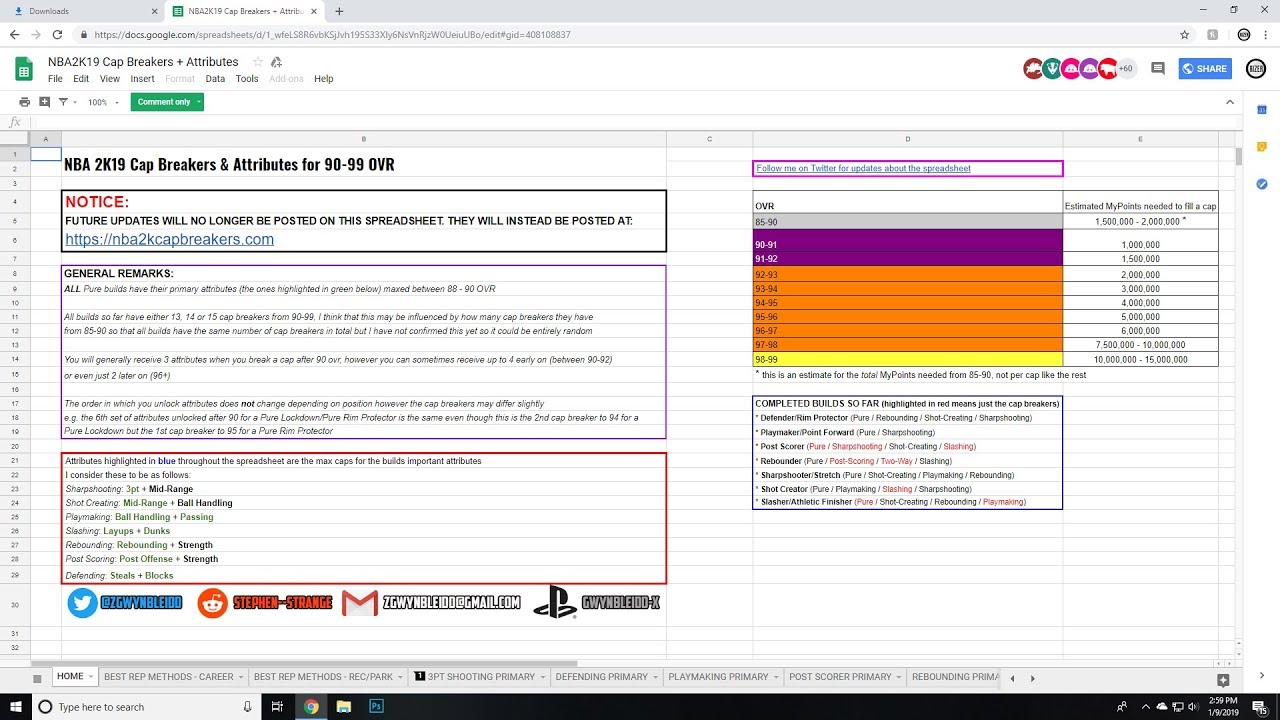Open Photoshop from the taskbar
The width and height of the screenshot is (1280, 720).
377,707
